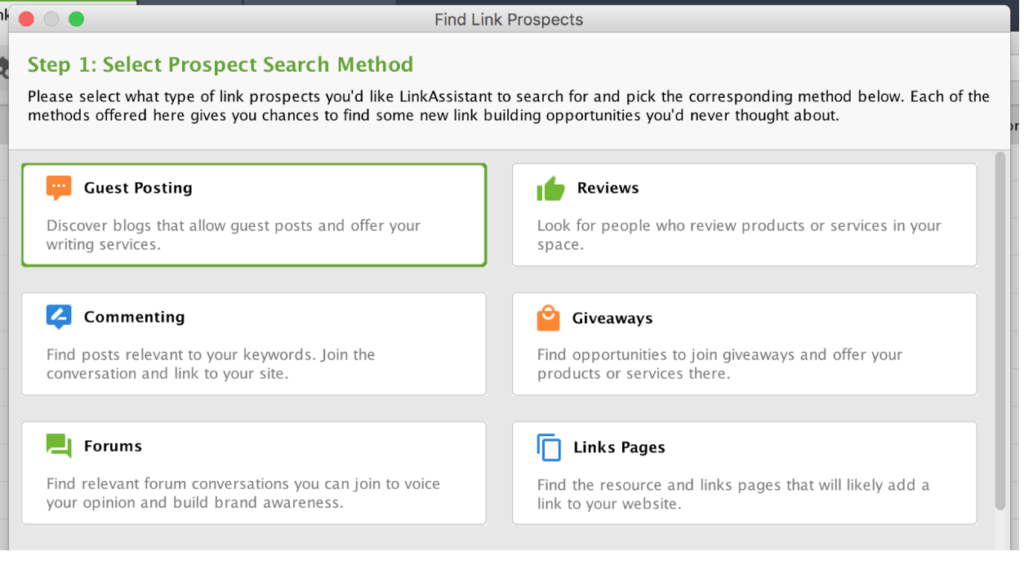
Task: Click the green Forums chat bubbles icon
Action: coord(59,446)
